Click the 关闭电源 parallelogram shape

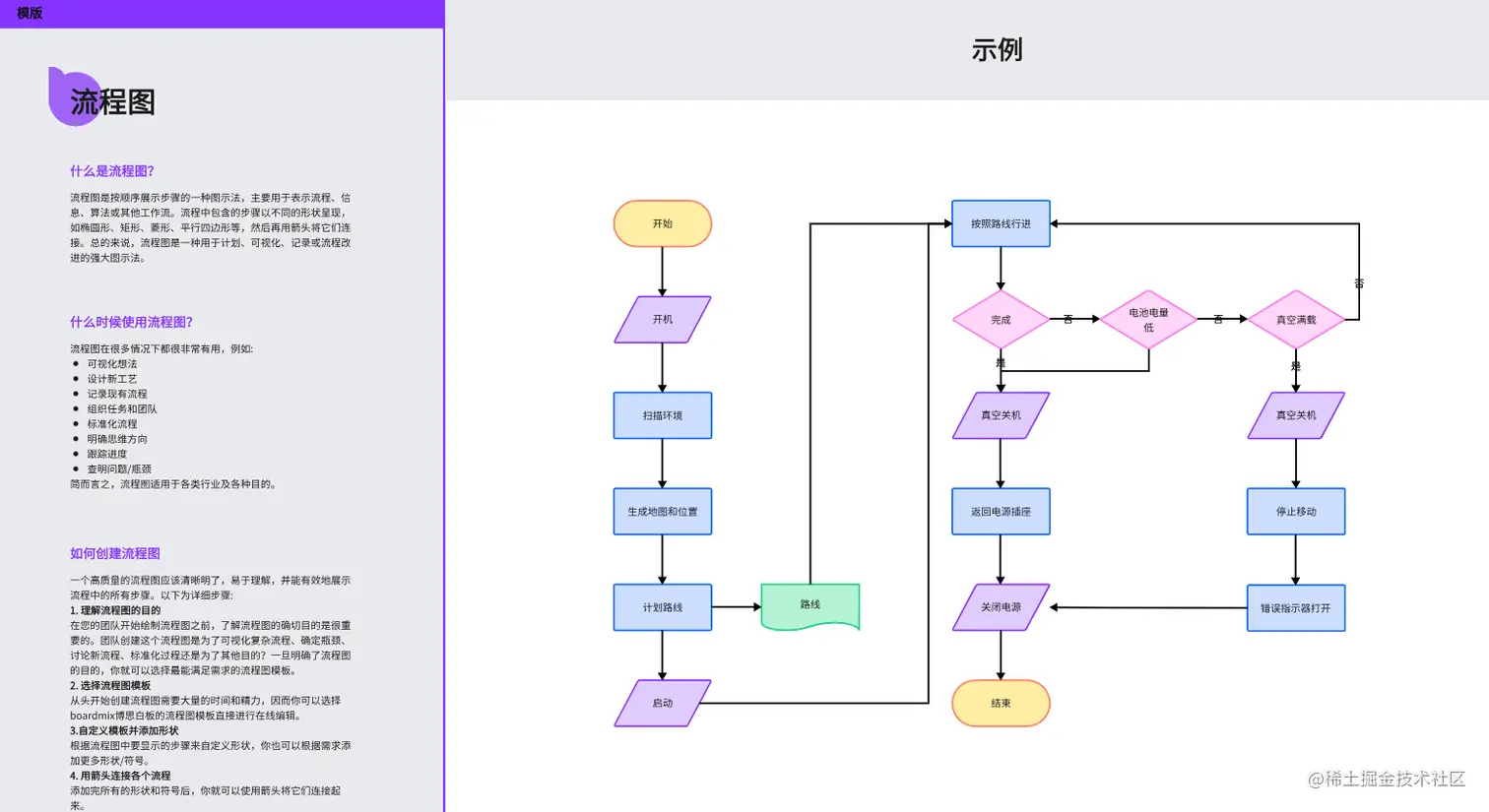[1001, 607]
